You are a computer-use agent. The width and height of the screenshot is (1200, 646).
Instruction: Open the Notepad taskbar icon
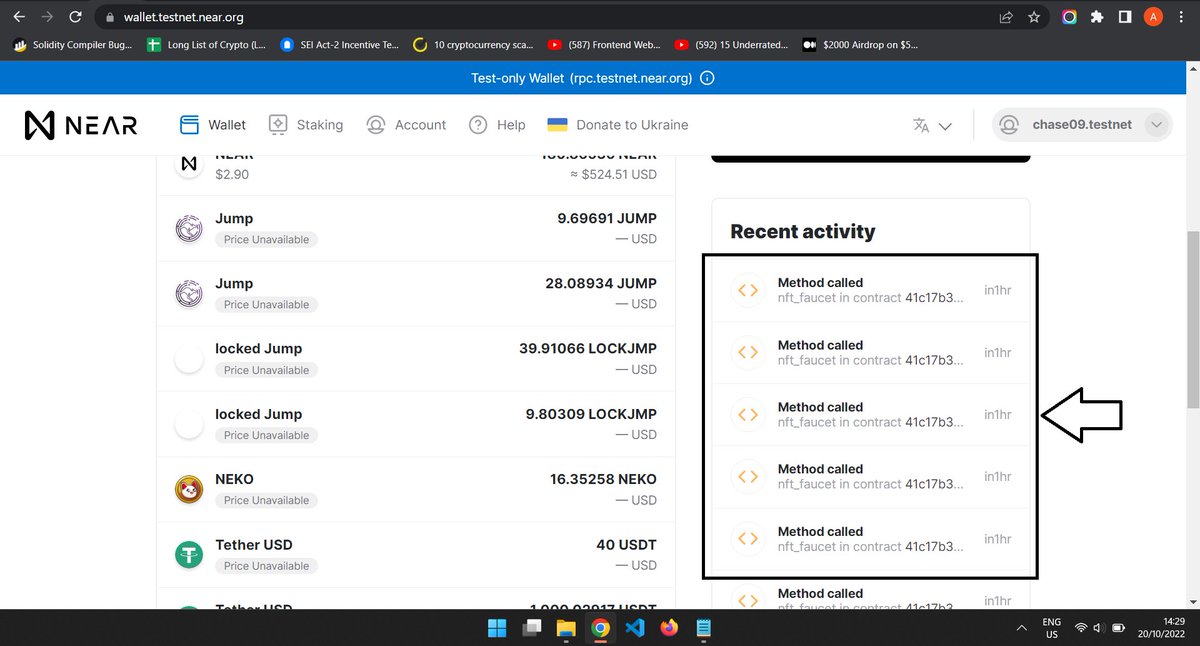click(703, 628)
